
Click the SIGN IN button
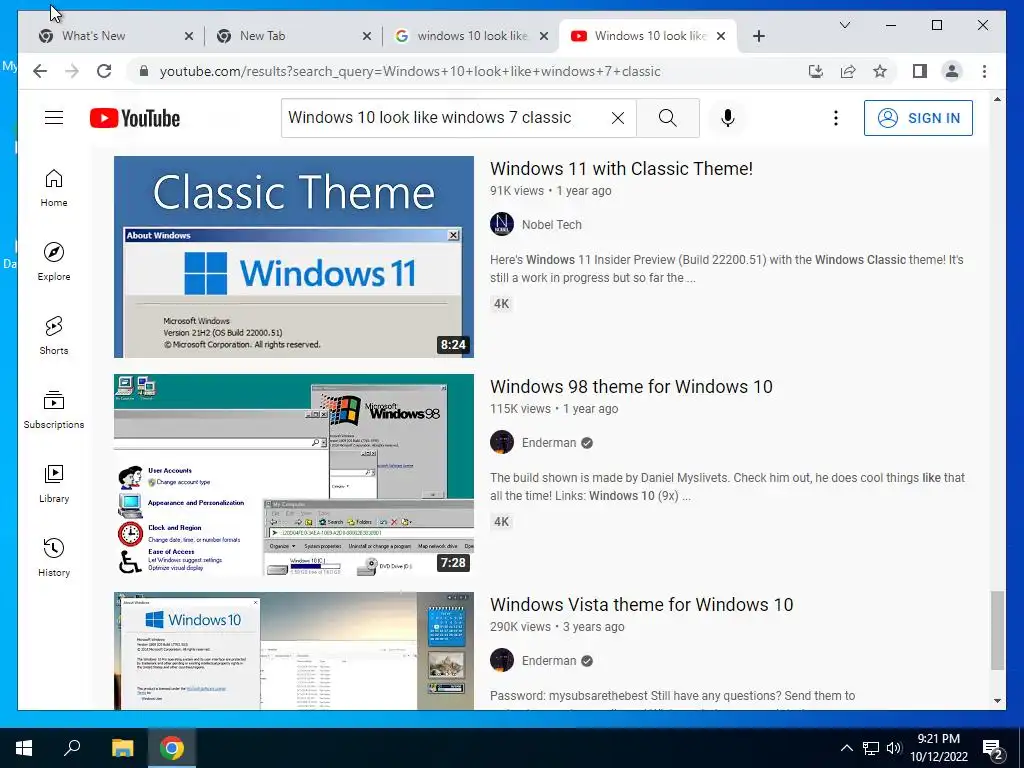918,118
